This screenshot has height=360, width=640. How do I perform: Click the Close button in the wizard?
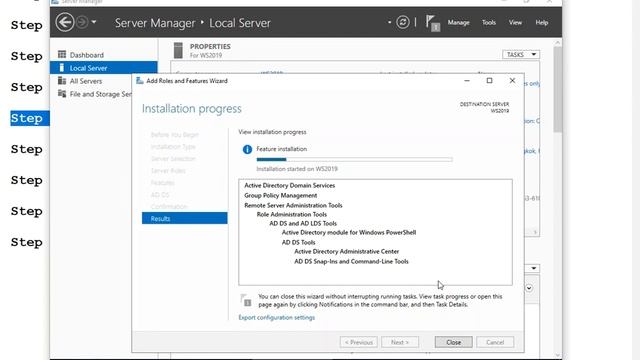coord(453,342)
